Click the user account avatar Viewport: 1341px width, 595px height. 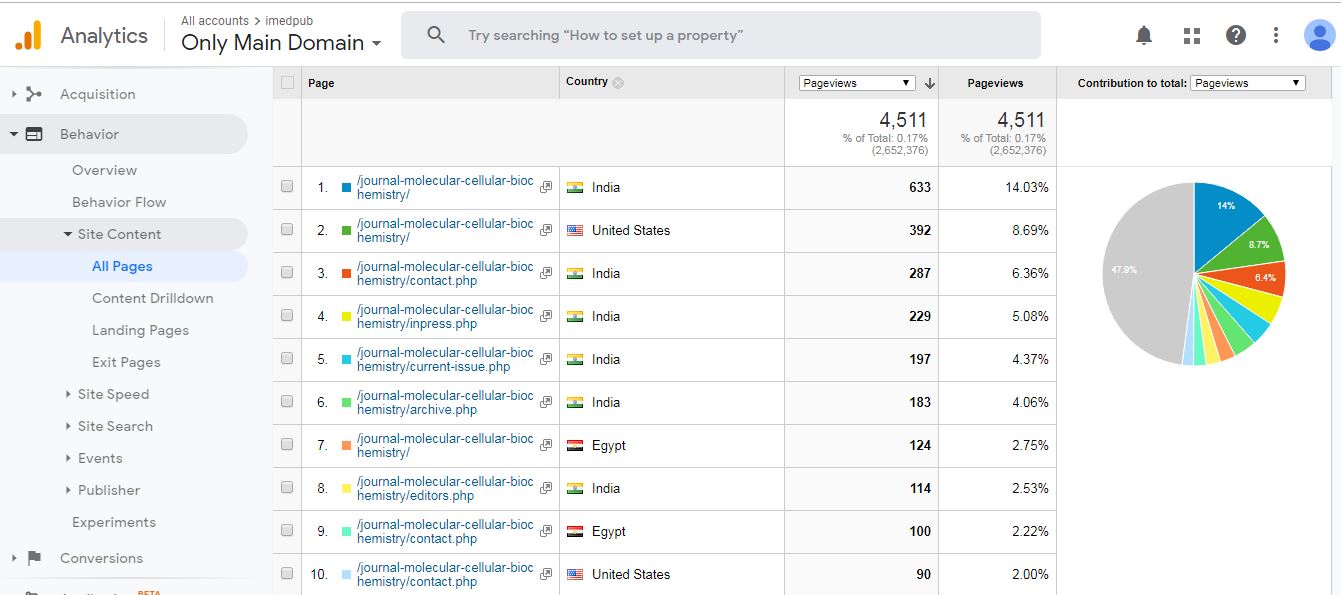point(1319,35)
